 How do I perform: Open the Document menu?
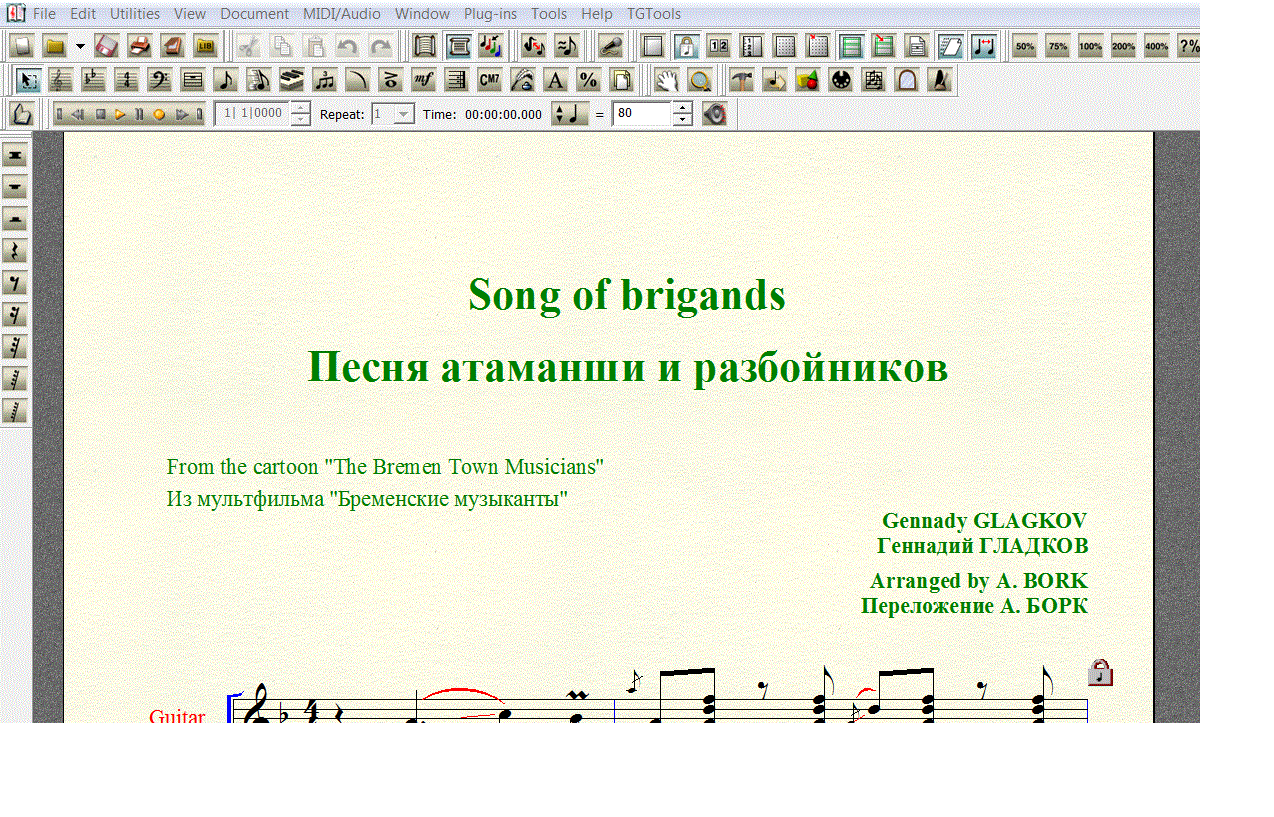tap(254, 14)
